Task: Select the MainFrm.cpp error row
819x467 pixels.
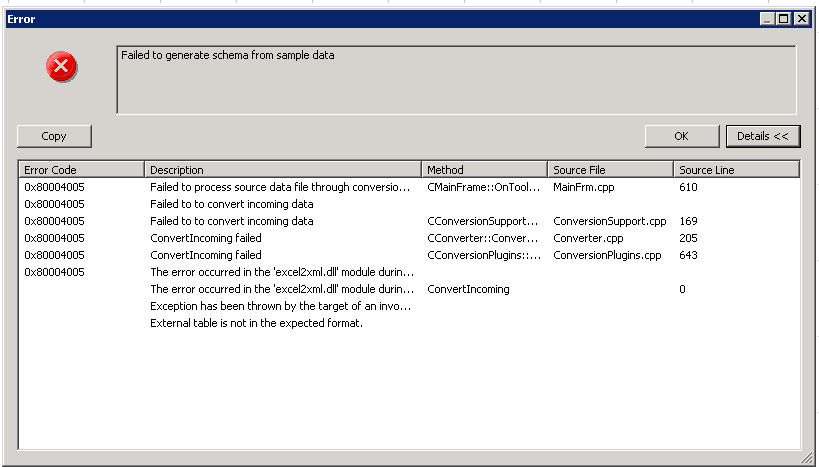Action: pos(409,187)
